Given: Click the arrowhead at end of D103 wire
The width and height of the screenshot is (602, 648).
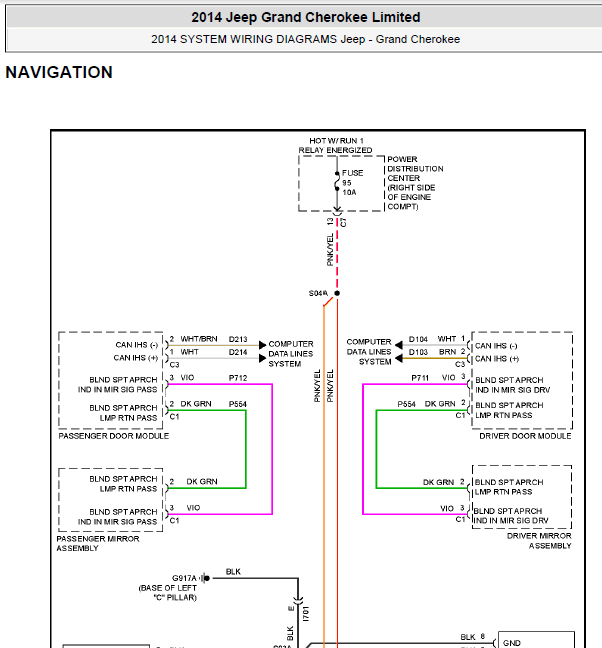Looking at the screenshot, I should coord(399,358).
